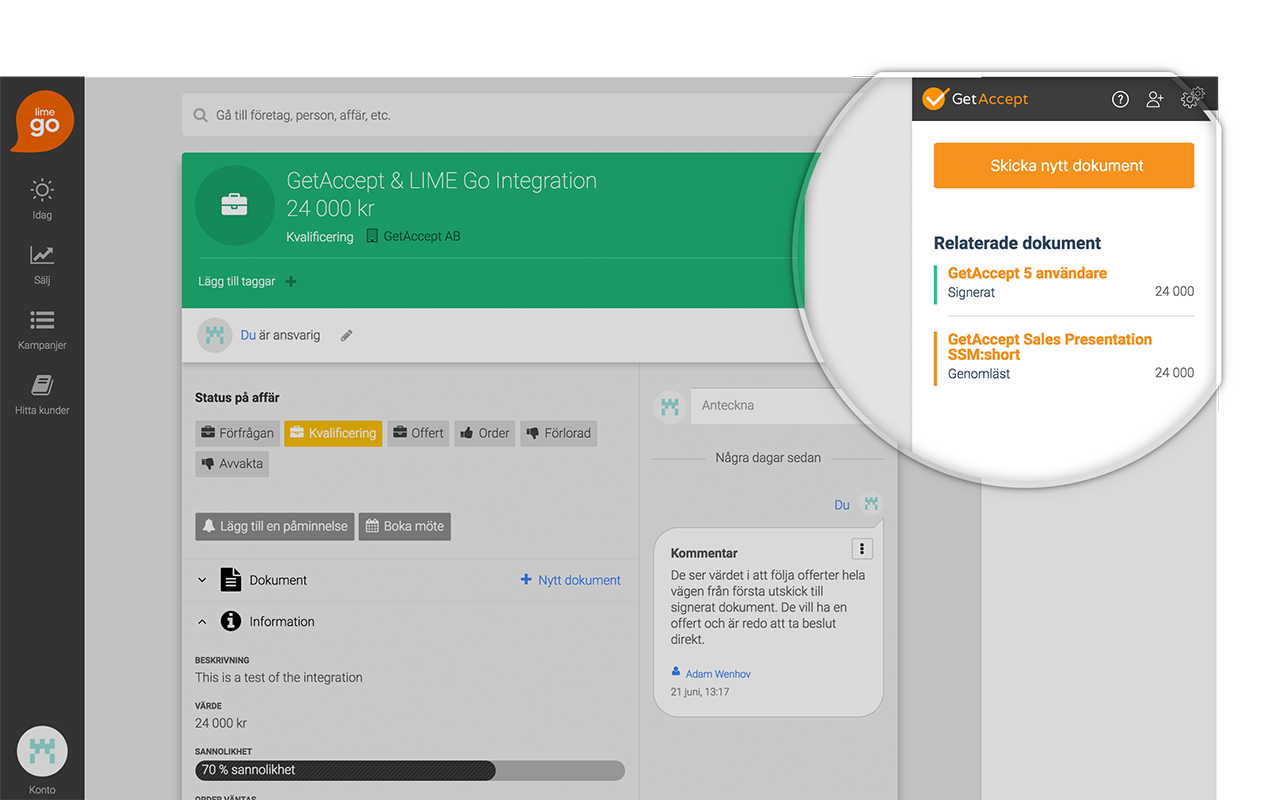Image resolution: width=1280 pixels, height=800 pixels.
Task: Click the Relaterade dokument heading
Action: click(1017, 243)
